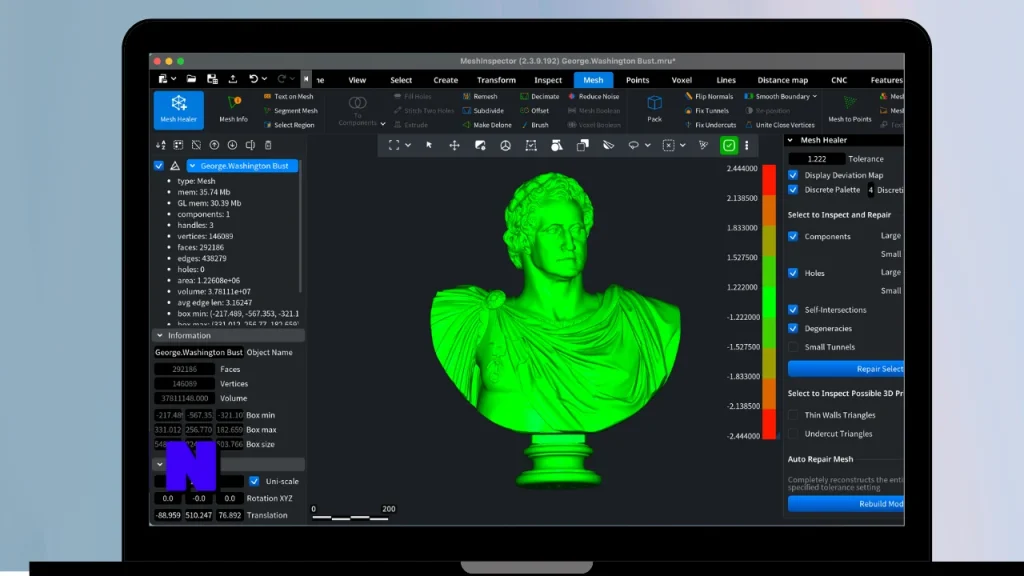This screenshot has width=1024, height=576.
Task: Open the Offset tool
Action: pyautogui.click(x=534, y=110)
